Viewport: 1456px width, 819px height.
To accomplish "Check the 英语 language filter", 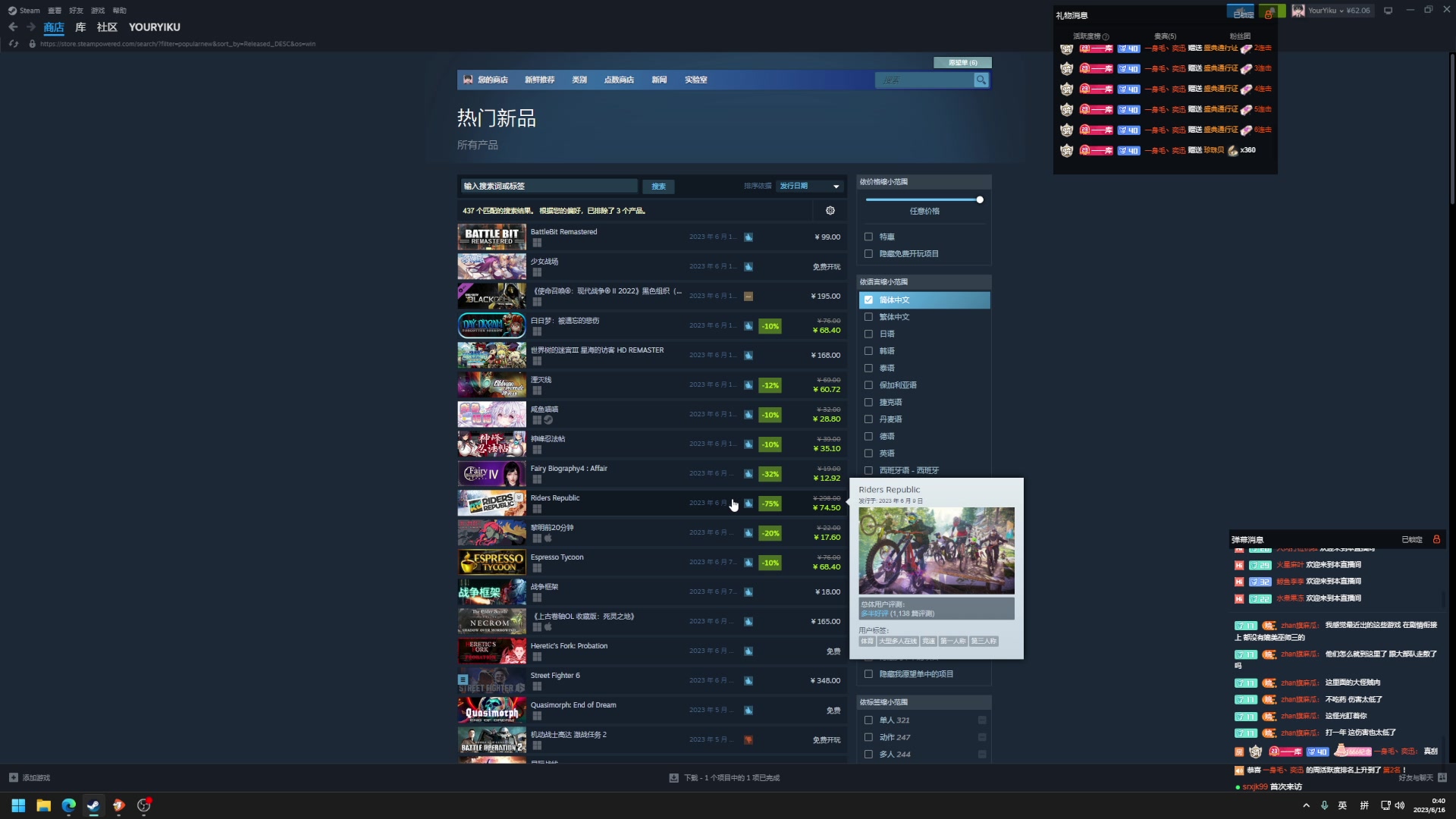I will (868, 453).
